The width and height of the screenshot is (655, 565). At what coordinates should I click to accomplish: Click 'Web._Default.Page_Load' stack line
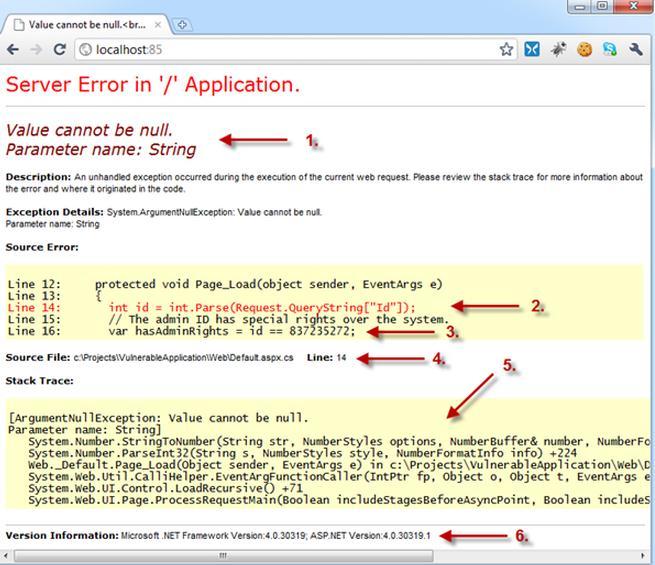click(339, 465)
